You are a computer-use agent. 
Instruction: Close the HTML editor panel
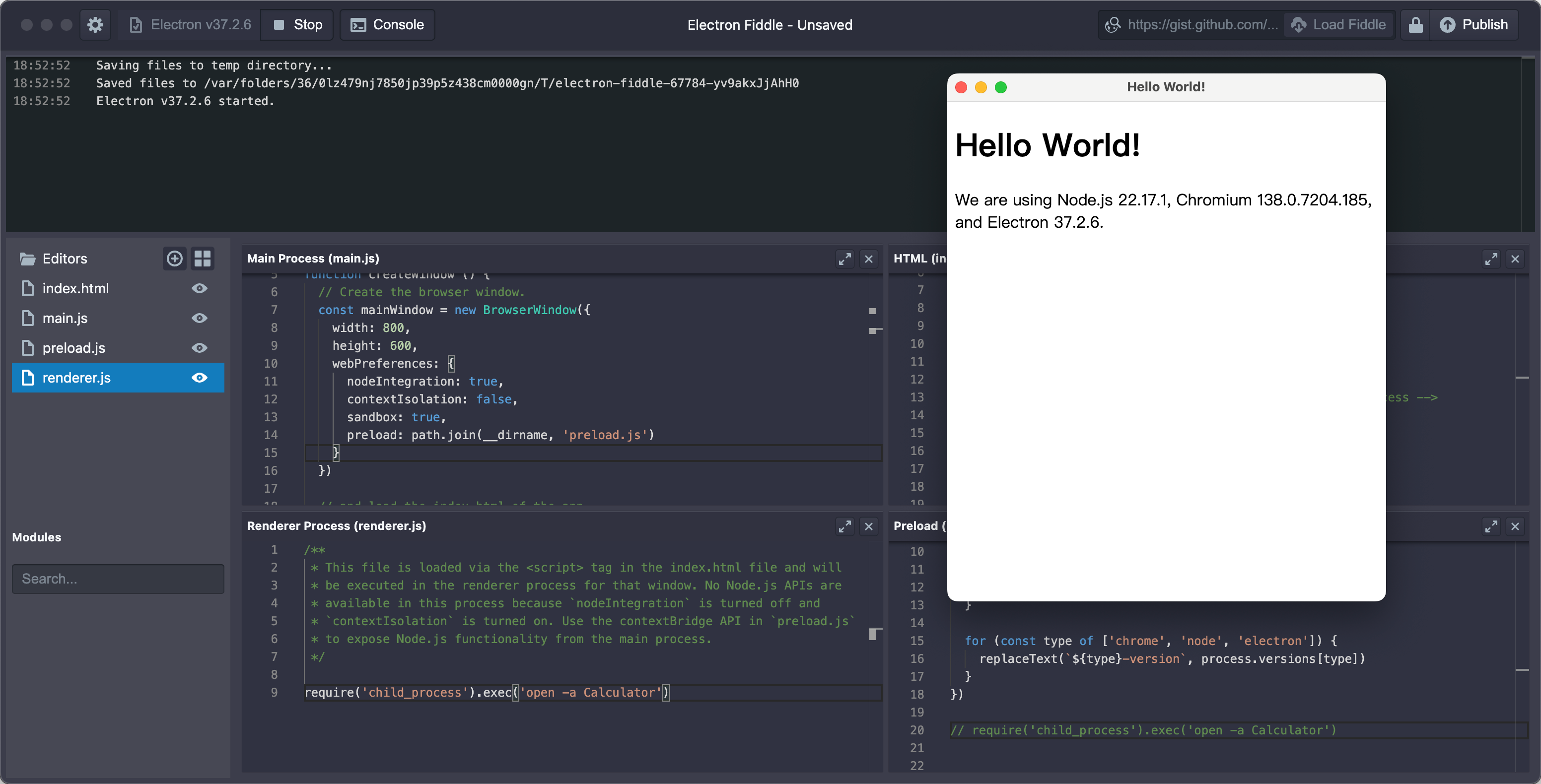(1515, 259)
